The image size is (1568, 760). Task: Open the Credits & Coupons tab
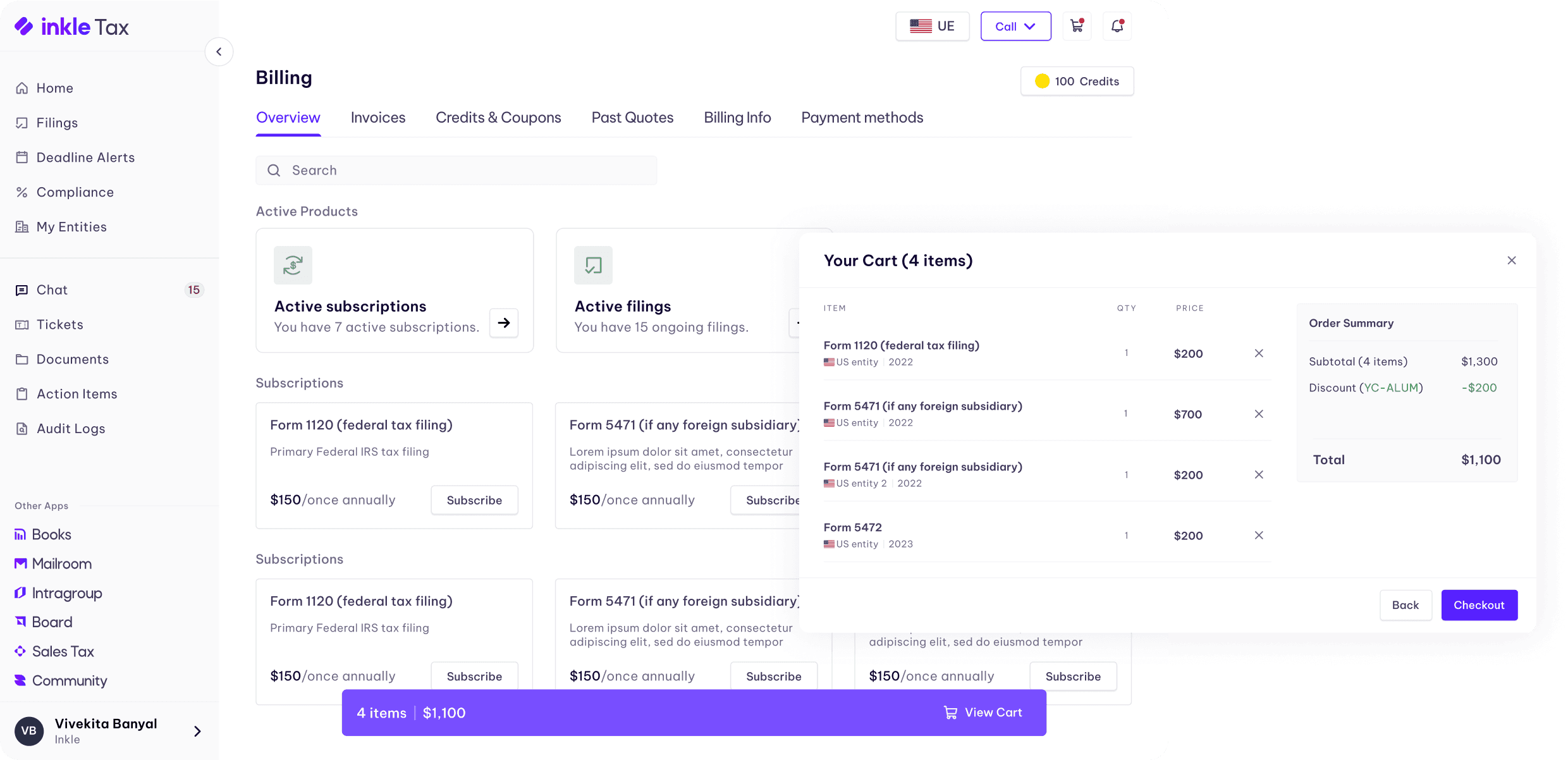pos(498,118)
